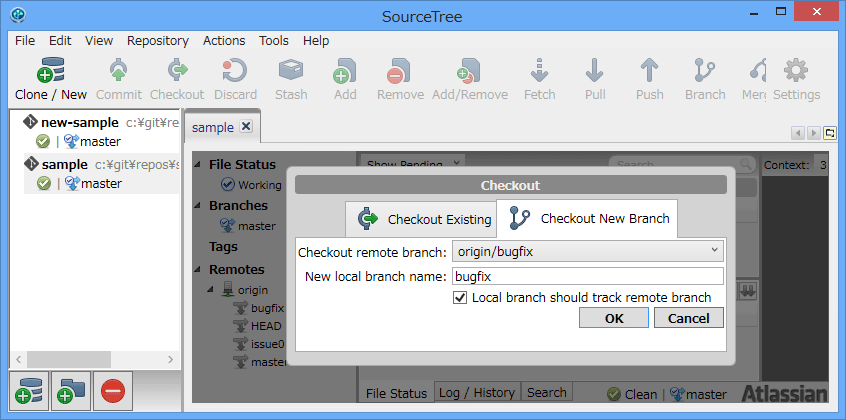Viewport: 846px width, 420px height.
Task: Open the Actions menu
Action: click(x=224, y=40)
